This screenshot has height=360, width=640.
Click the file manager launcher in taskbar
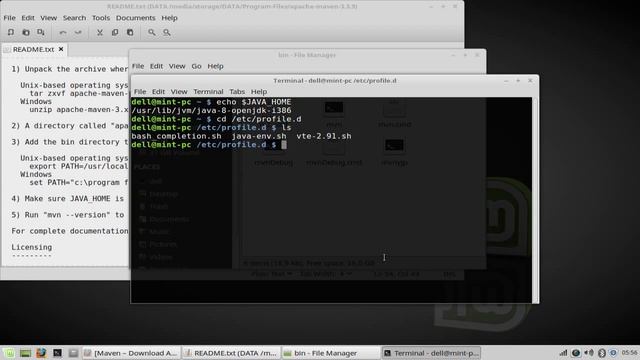(73, 353)
